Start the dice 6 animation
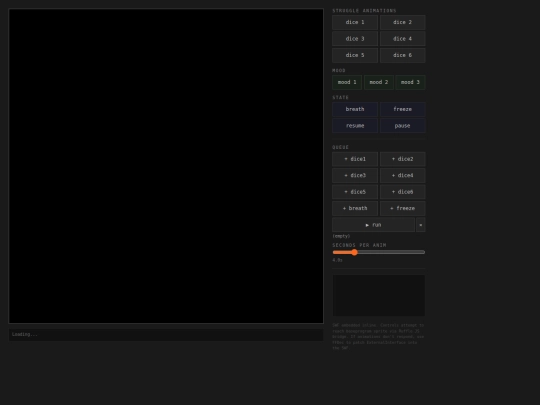Viewport: 540px width, 405px height. click(402, 55)
